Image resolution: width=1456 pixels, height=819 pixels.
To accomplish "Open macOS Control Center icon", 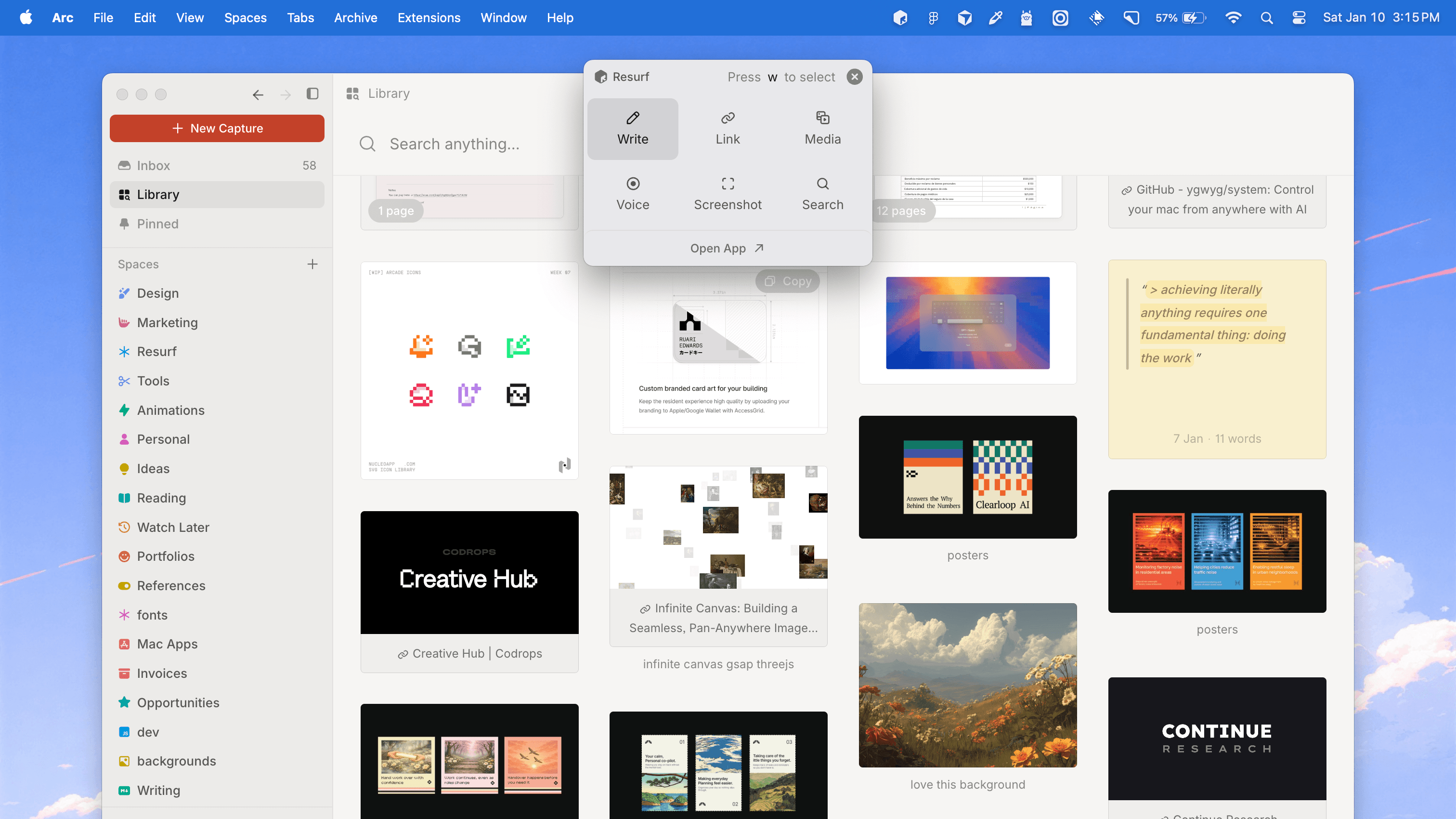I will tap(1299, 17).
